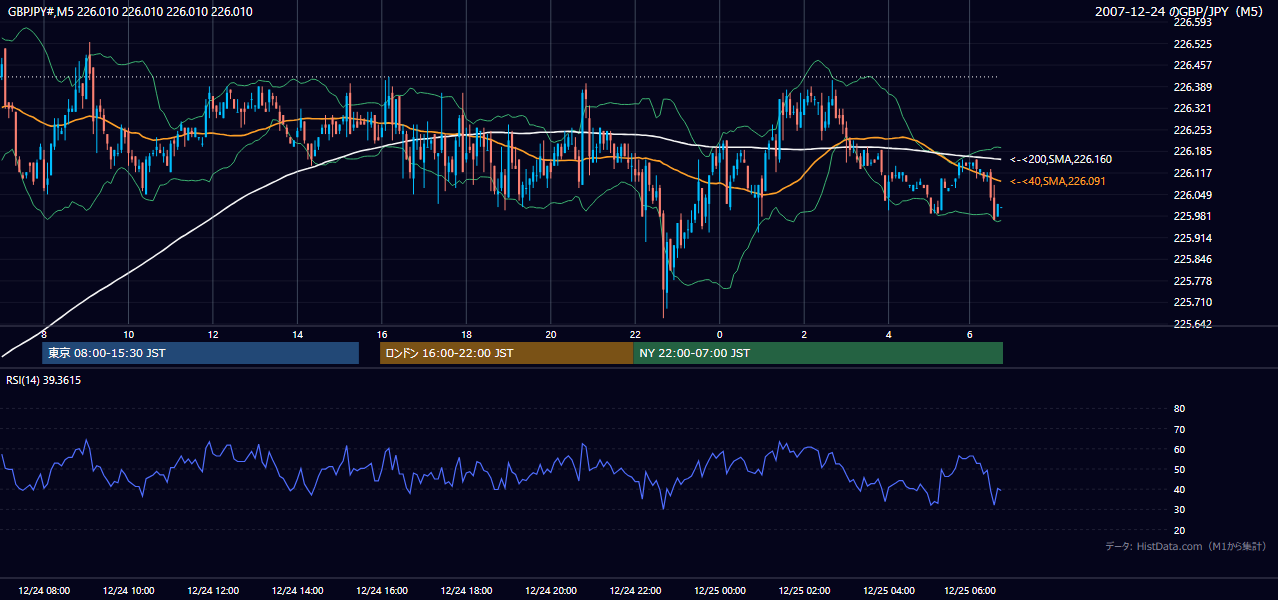Click the 12/25 04:00 bottom time label

[x=888, y=591]
